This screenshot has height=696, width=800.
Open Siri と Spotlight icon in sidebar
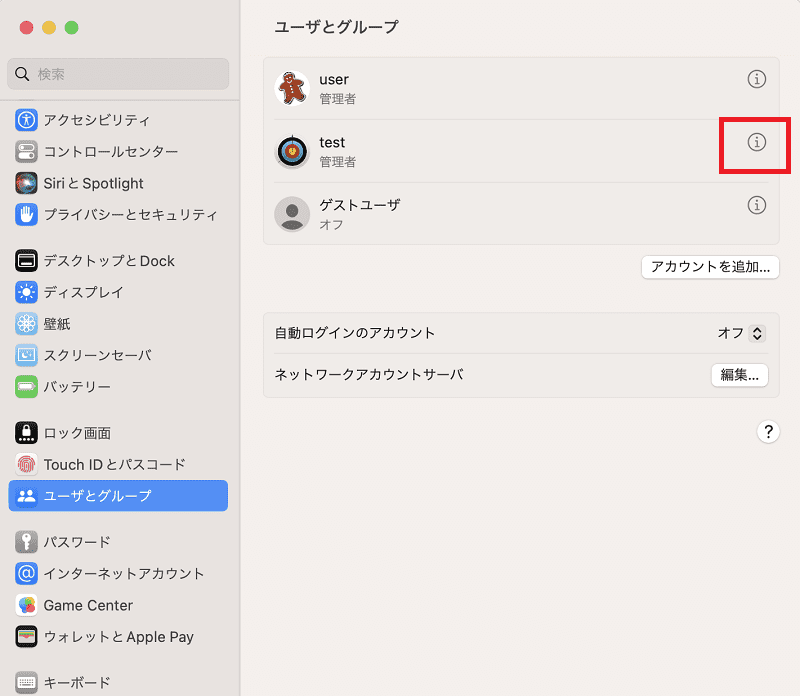(26, 183)
